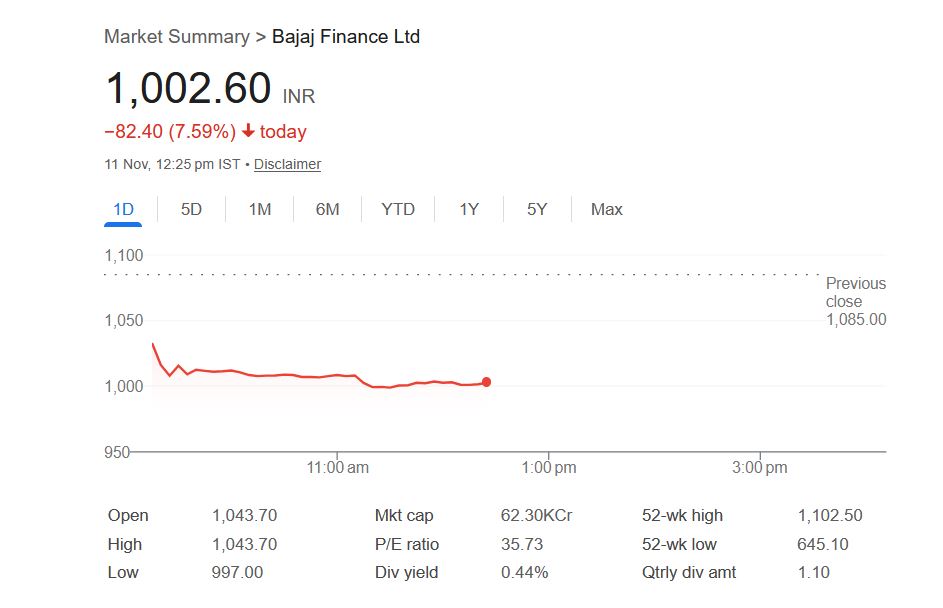Select the 1D time range tab
This screenshot has height=608, width=943.
tap(123, 209)
